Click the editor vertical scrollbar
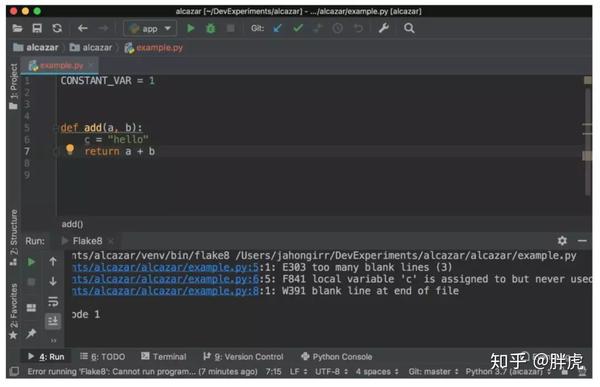This screenshot has width=600, height=387. pyautogui.click(x=588, y=142)
